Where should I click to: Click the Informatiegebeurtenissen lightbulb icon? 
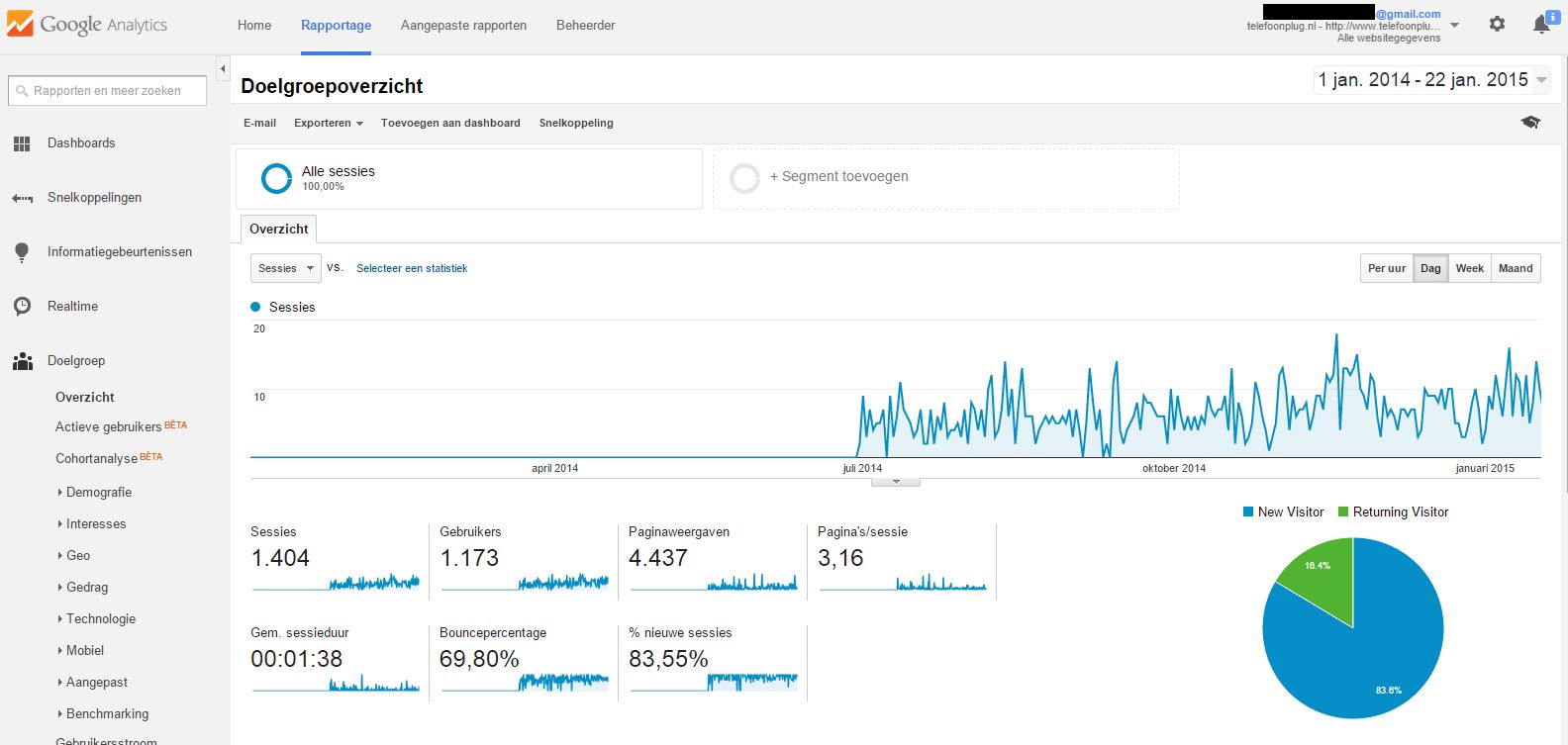[22, 252]
